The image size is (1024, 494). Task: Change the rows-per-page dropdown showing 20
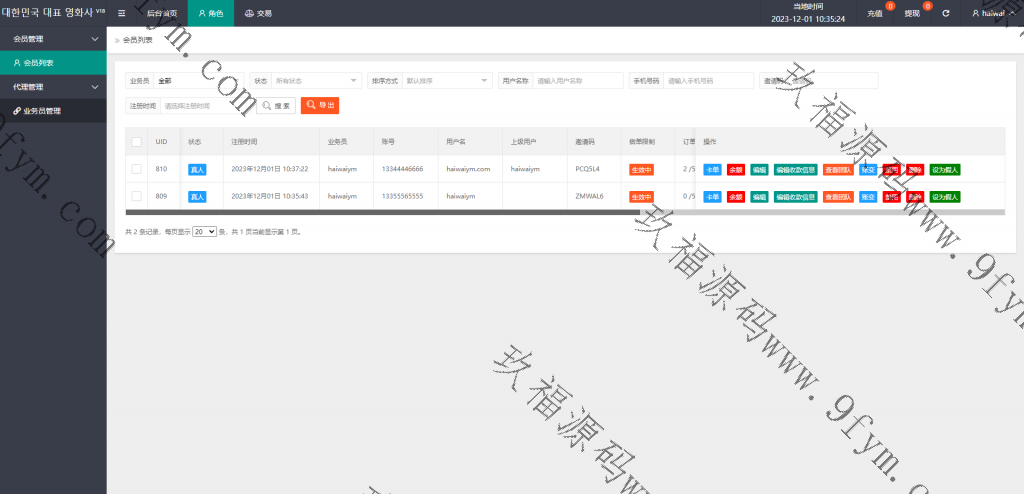point(204,231)
